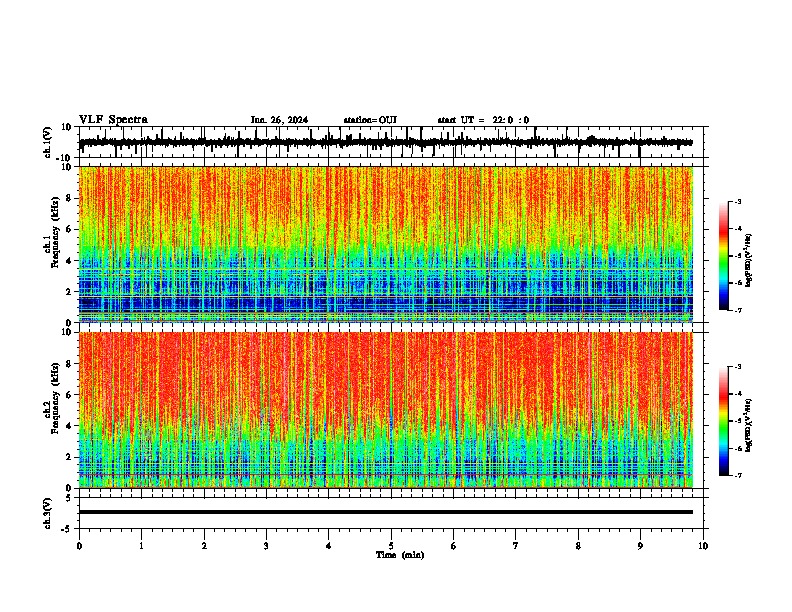Click the "ch.1(V)" waveform axis label

click(48, 142)
